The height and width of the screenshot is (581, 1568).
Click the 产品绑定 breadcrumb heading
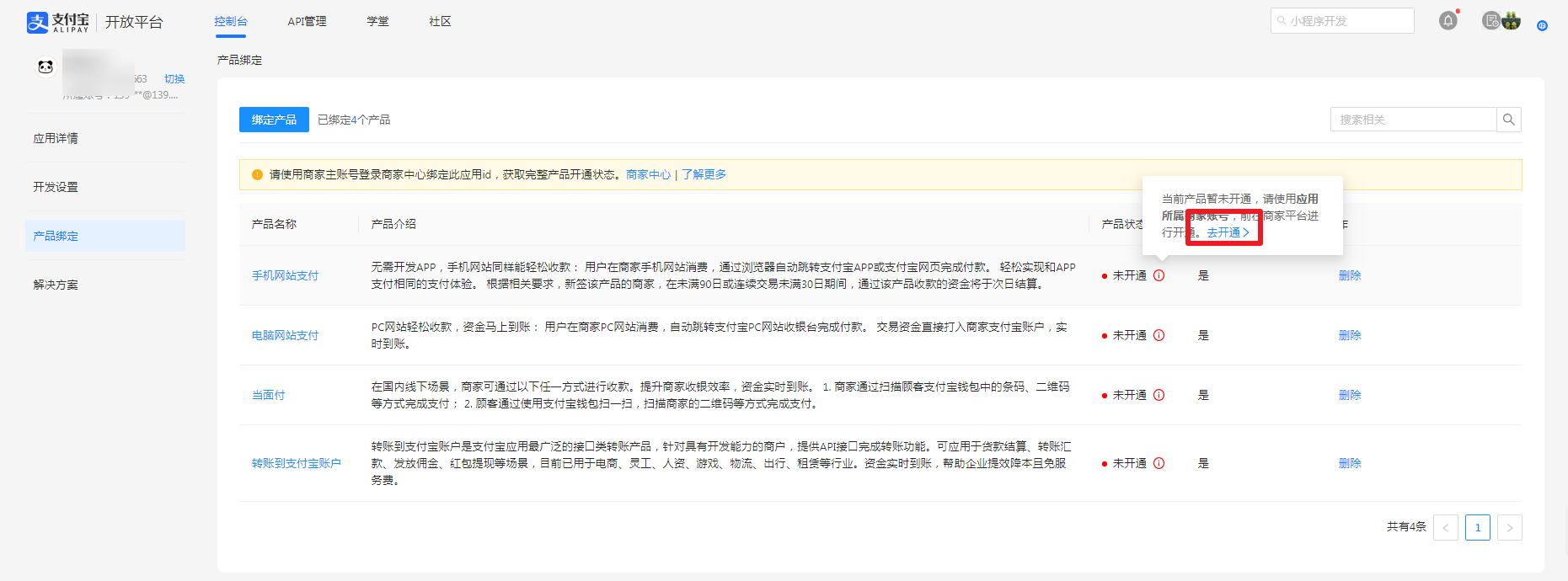click(x=239, y=60)
